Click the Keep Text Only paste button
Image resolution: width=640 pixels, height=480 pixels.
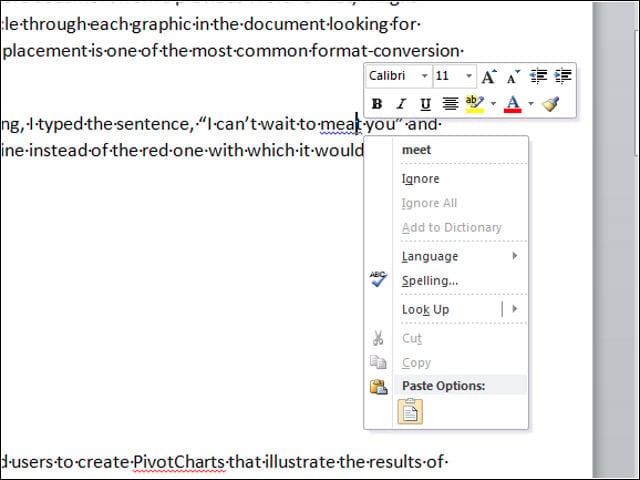coord(410,412)
